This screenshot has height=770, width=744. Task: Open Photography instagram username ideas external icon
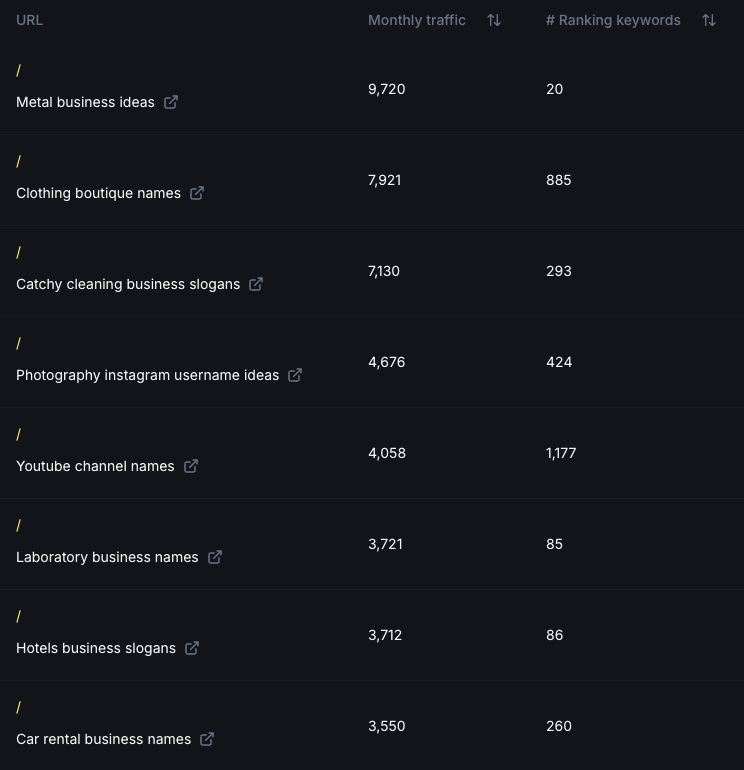295,375
